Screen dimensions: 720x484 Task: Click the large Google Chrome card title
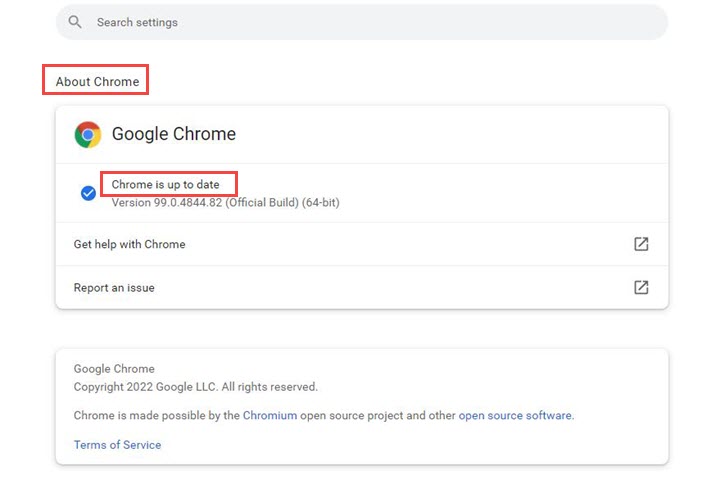pyautogui.click(x=174, y=134)
